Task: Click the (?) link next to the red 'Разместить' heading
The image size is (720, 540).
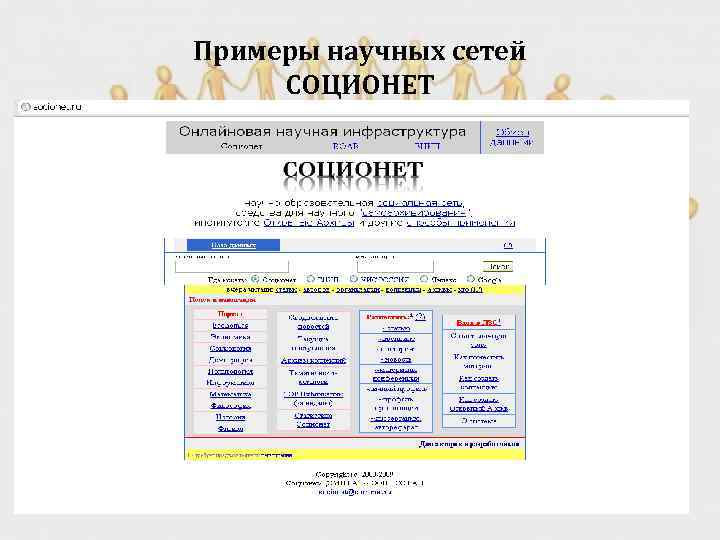Action: tap(420, 316)
